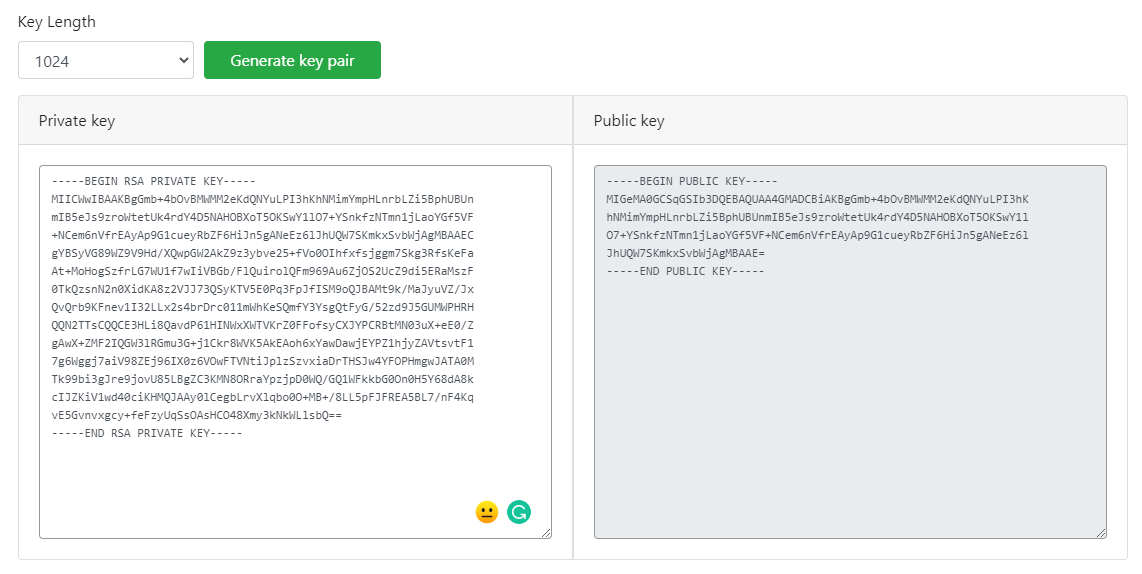Click the chevron arrow of the key length selector

pos(183,61)
